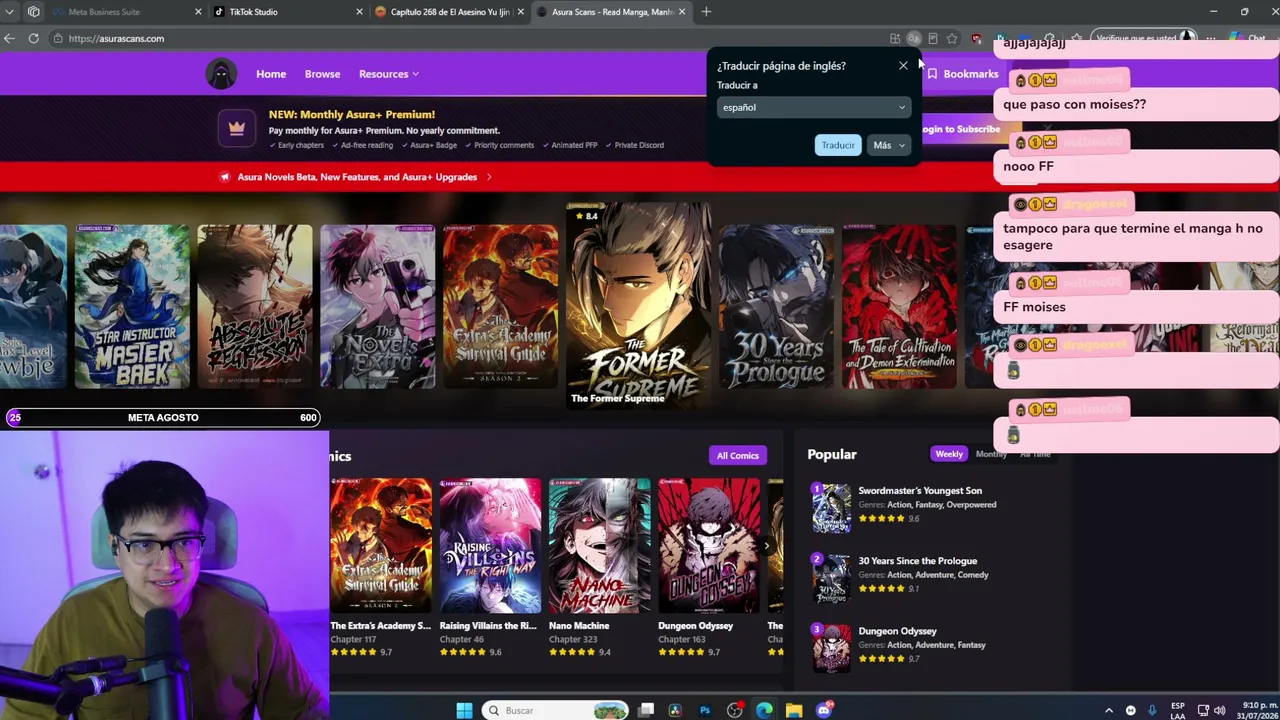Open the volume control in the system tray
This screenshot has width=1280, height=720.
coord(1219,710)
